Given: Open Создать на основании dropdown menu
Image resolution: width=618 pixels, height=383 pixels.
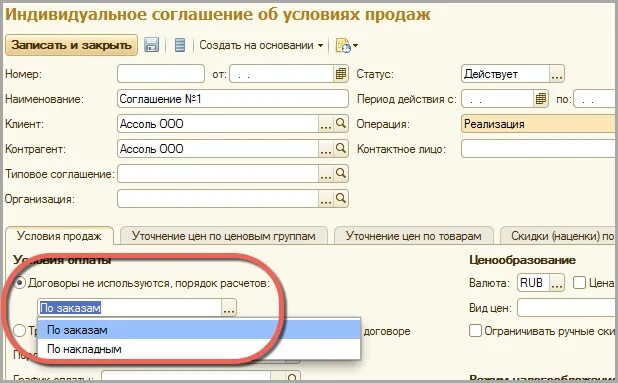Looking at the screenshot, I should (x=261, y=45).
